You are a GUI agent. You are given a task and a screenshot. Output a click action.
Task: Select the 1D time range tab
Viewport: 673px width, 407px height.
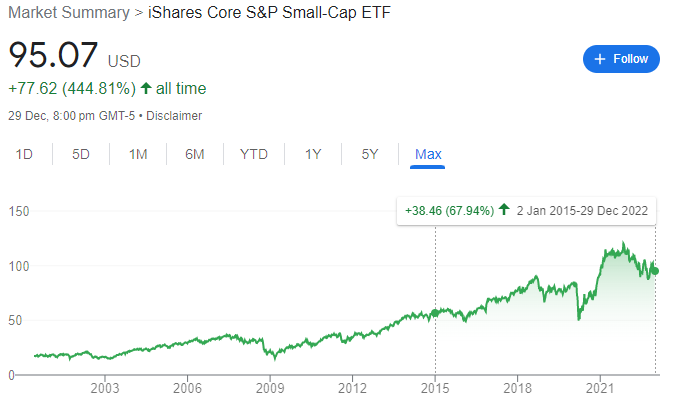(x=25, y=154)
